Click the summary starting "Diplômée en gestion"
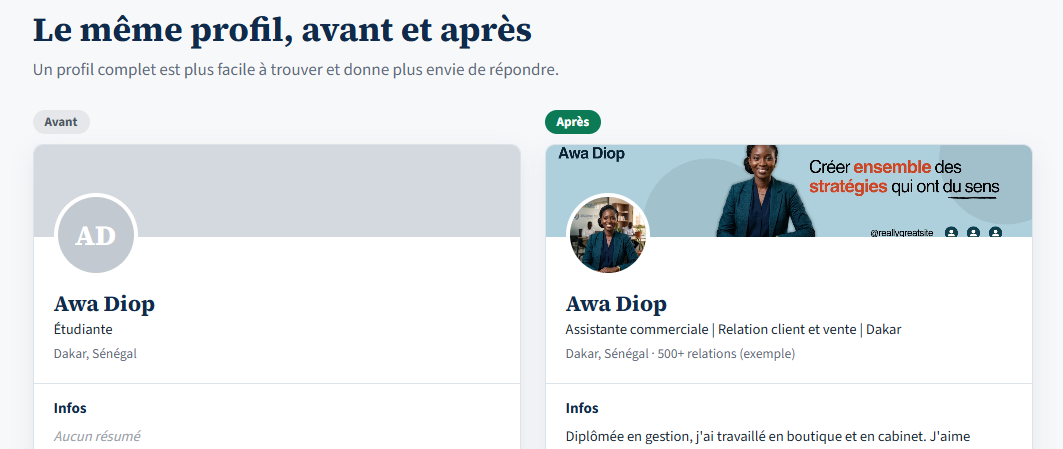 point(769,436)
